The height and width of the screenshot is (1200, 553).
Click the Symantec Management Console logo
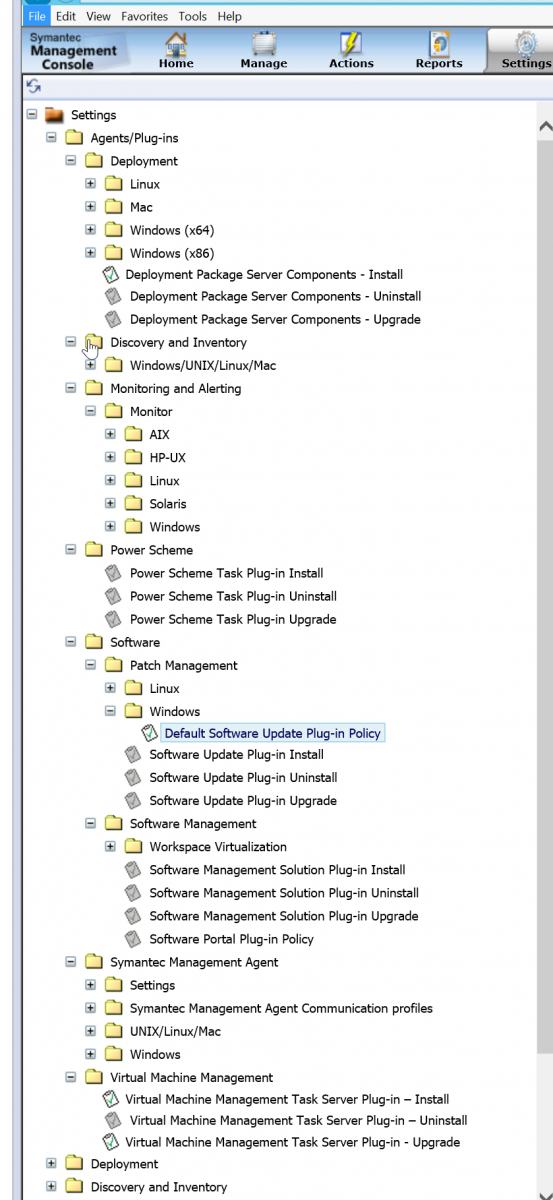point(74,50)
